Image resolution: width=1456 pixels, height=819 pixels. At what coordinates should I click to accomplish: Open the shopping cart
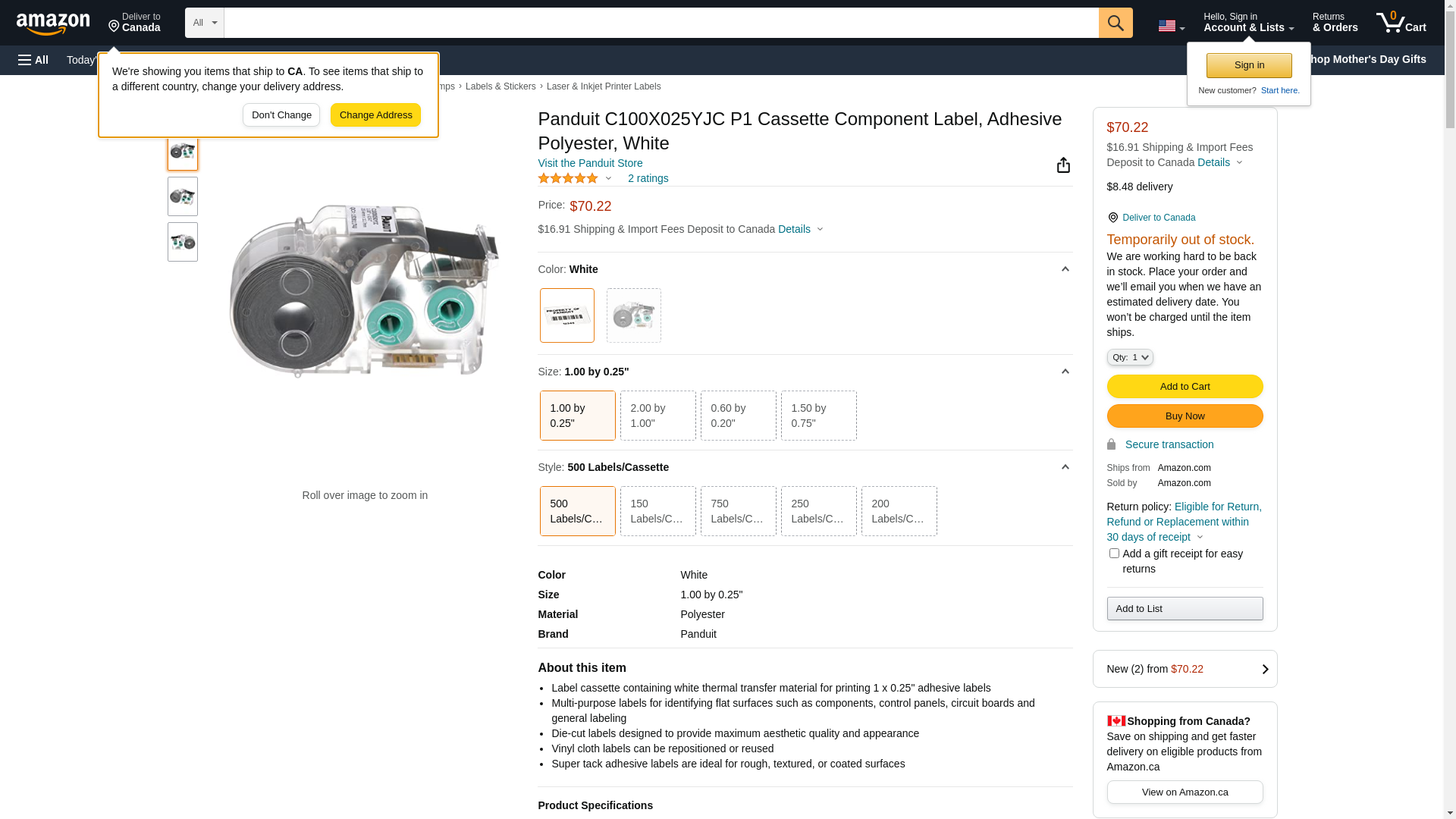pos(1401,23)
